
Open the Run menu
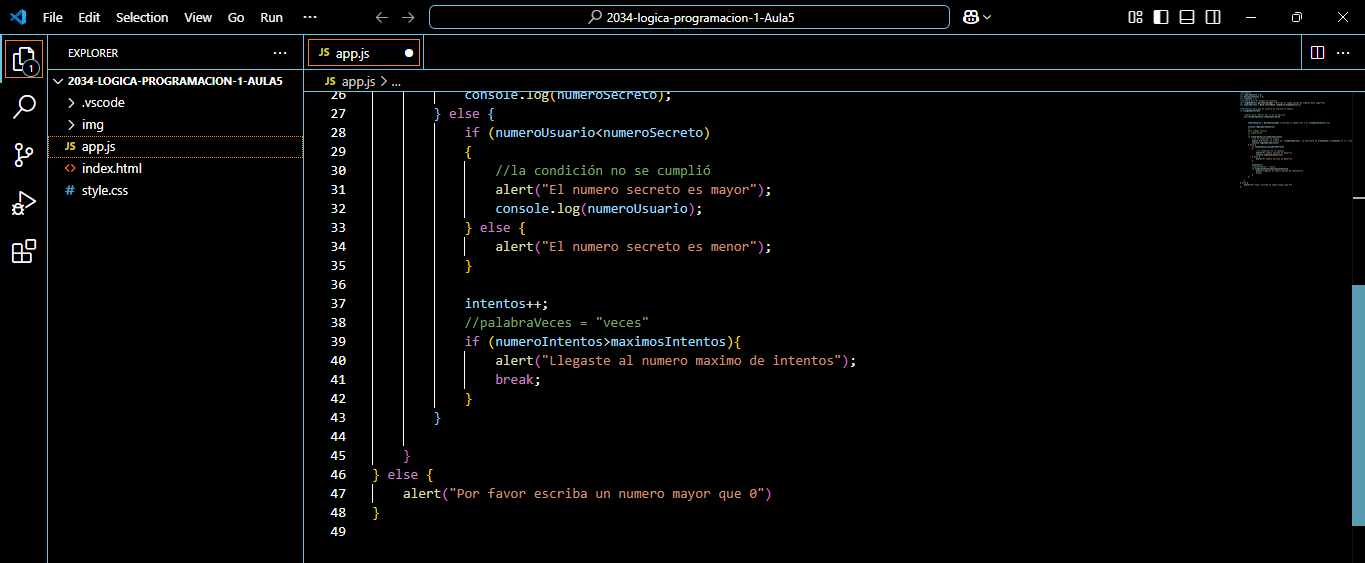tap(271, 17)
